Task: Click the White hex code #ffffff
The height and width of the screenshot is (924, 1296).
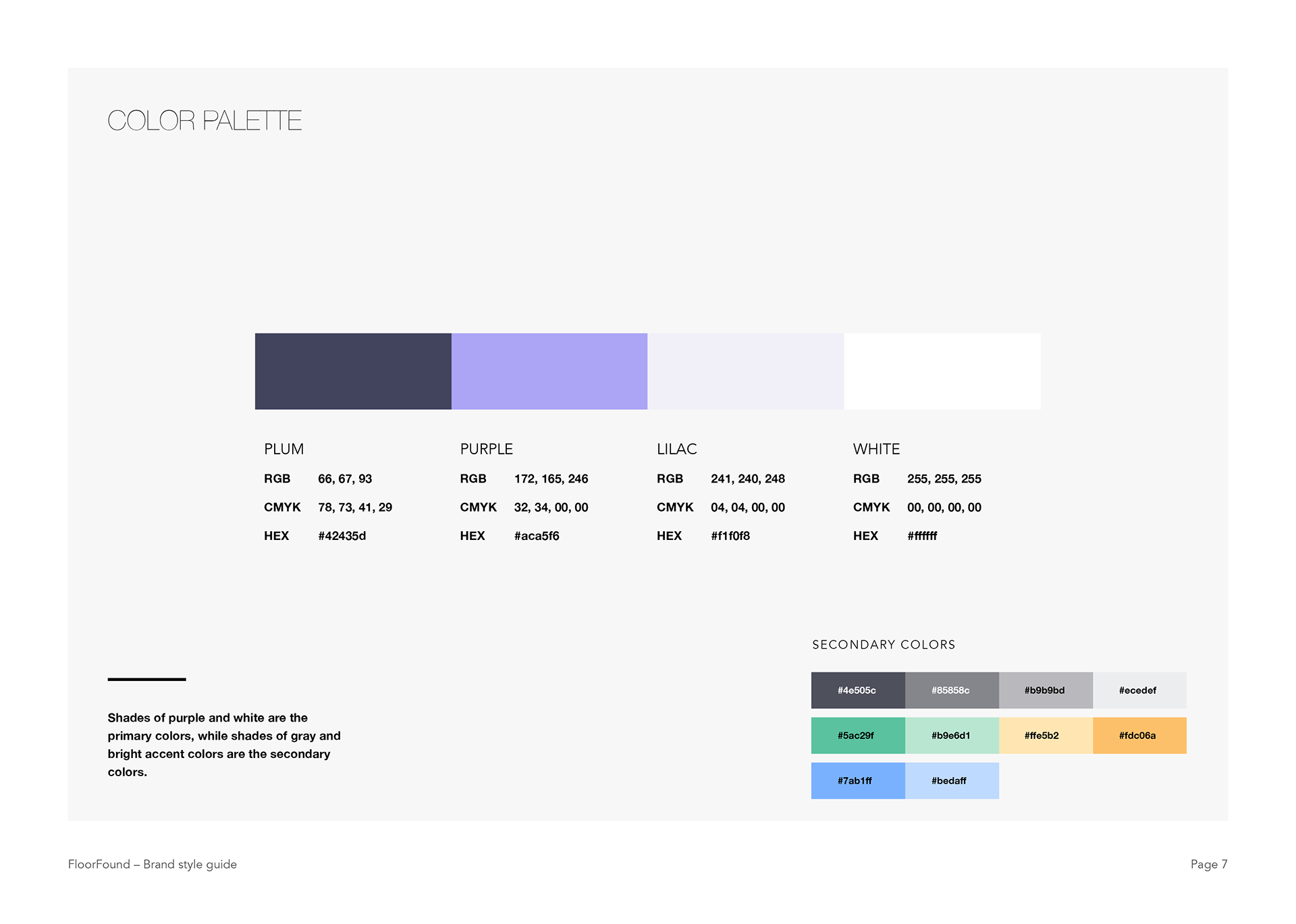Action: pyautogui.click(x=922, y=535)
